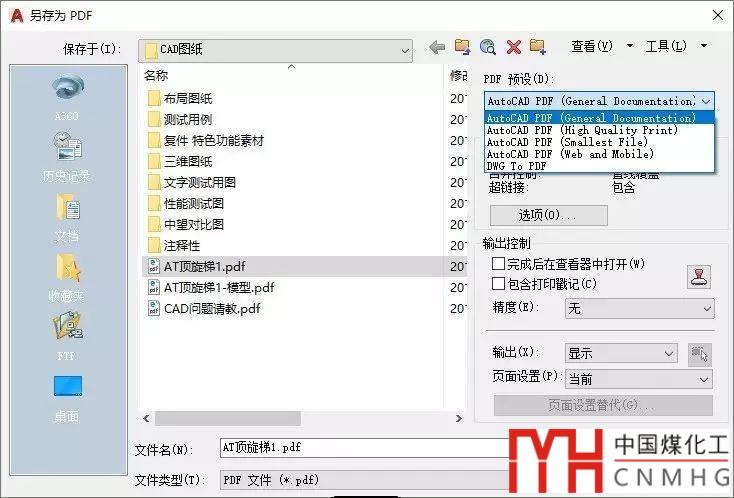Select the 复件 特色功能素材 folder name
This screenshot has height=498, width=734.
pos(214,140)
